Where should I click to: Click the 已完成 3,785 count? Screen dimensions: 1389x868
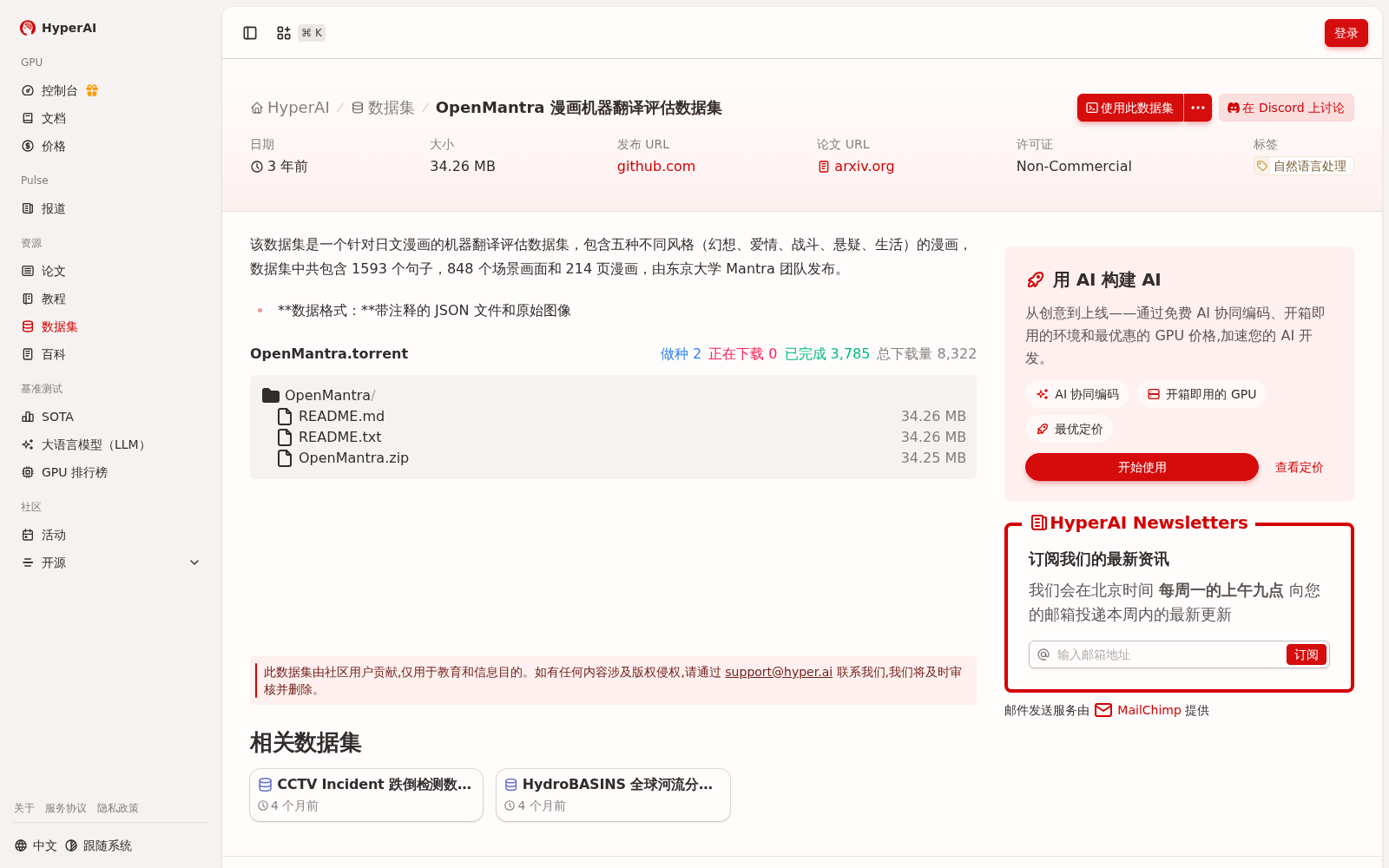coord(827,353)
